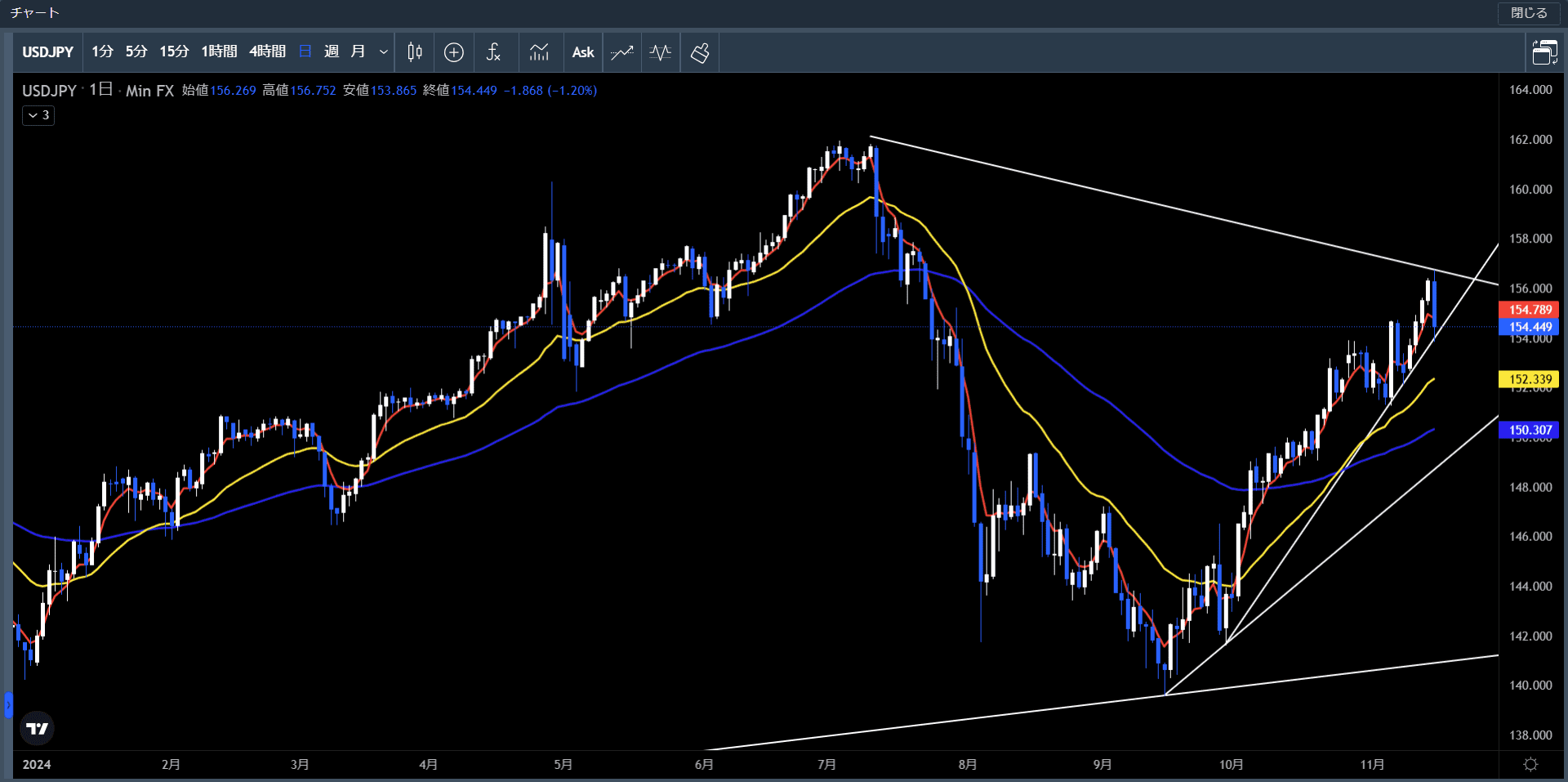Viewport: 1568px width, 782px height.
Task: Click the blue 154.449 current price label
Action: pyautogui.click(x=1529, y=327)
